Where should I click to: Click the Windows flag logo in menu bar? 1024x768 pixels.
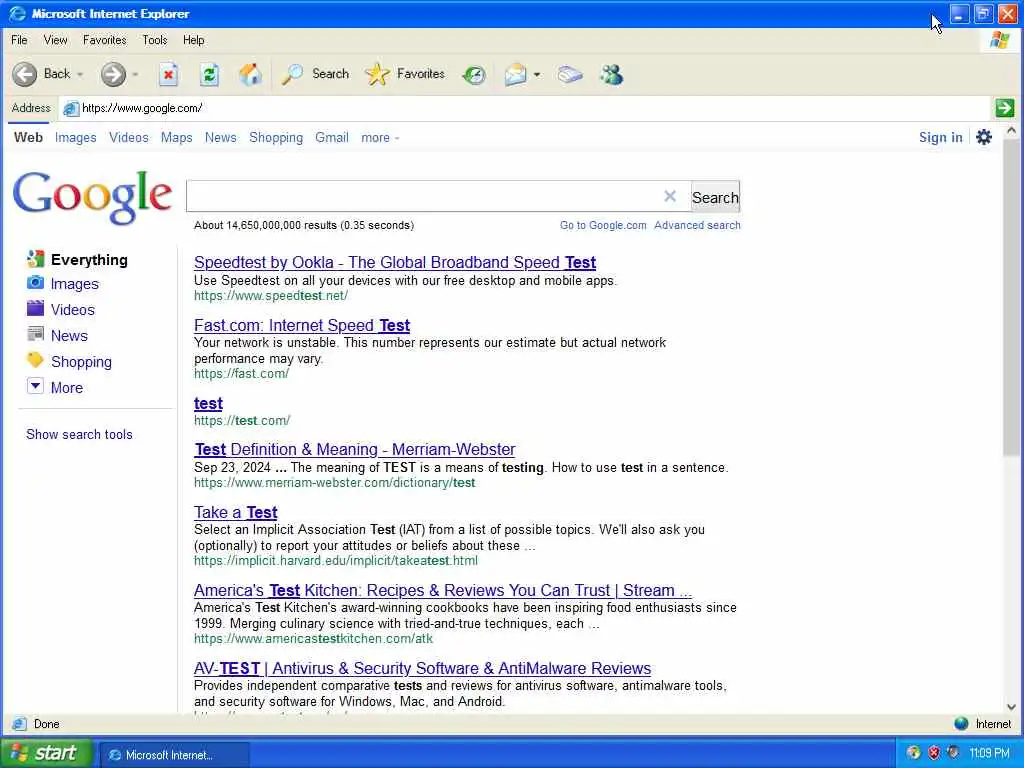[x=999, y=40]
